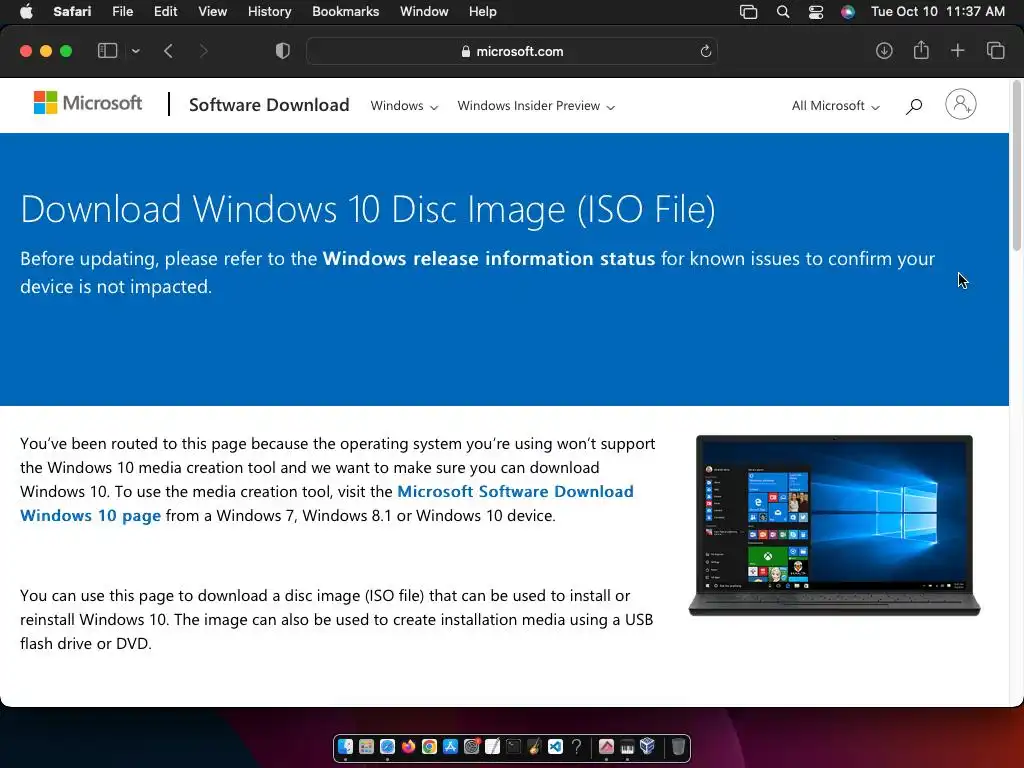Launch Google Chrome from the Dock
Viewport: 1024px width, 768px height.
pos(429,746)
